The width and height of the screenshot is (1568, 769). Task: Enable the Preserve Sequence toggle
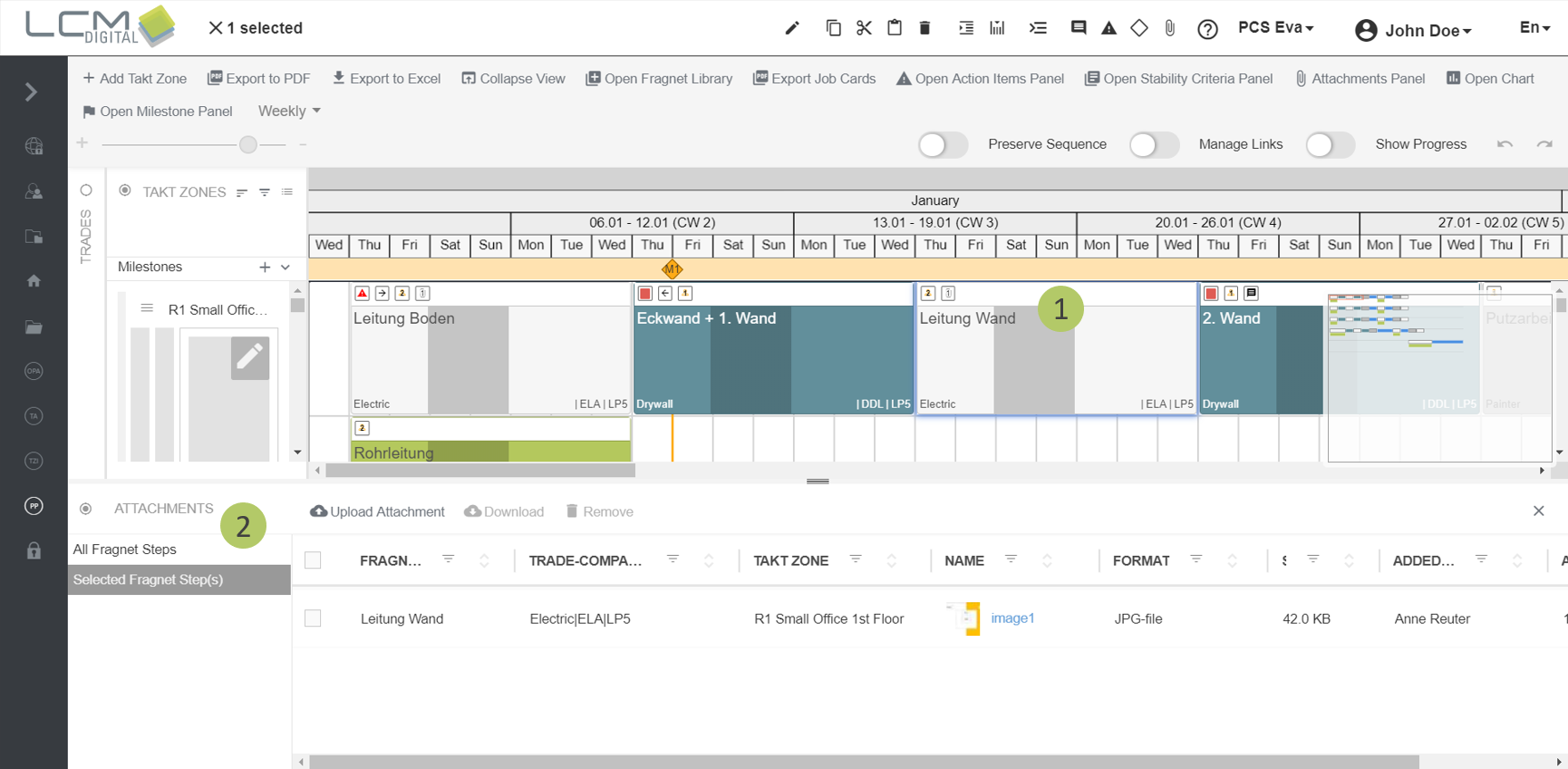[943, 145]
